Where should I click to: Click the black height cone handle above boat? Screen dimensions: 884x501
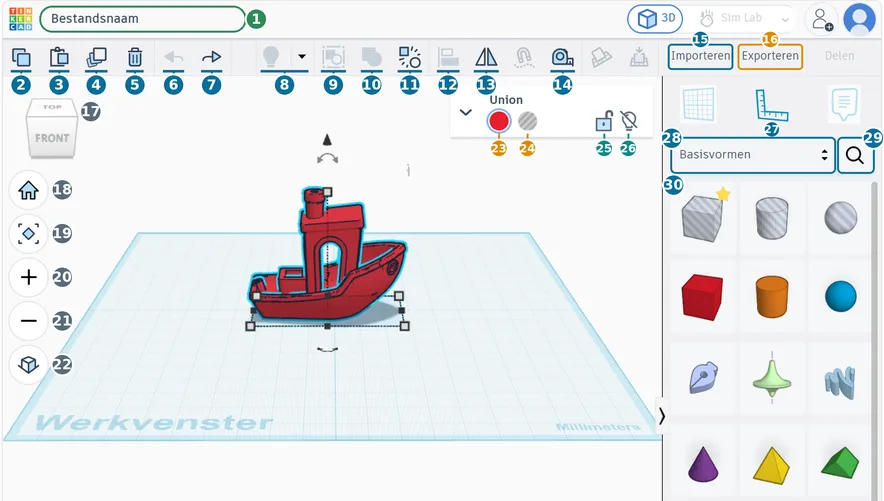327,140
